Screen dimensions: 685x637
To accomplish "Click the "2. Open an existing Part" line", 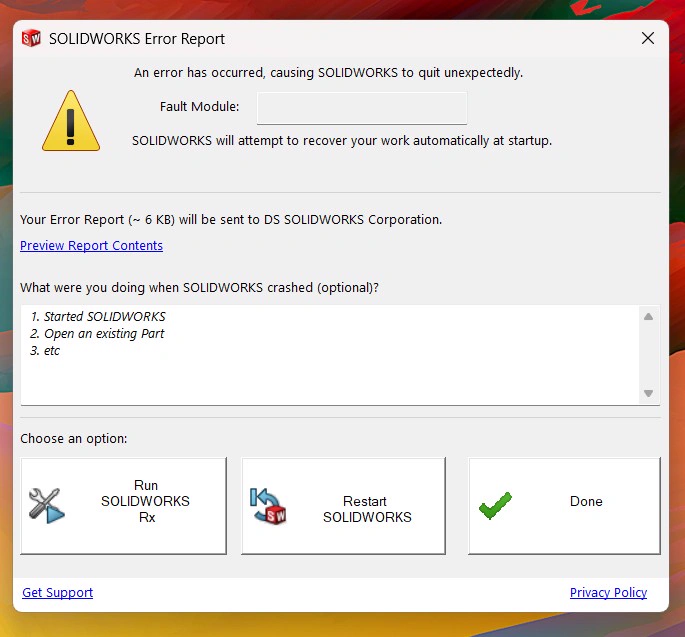I will [x=97, y=334].
